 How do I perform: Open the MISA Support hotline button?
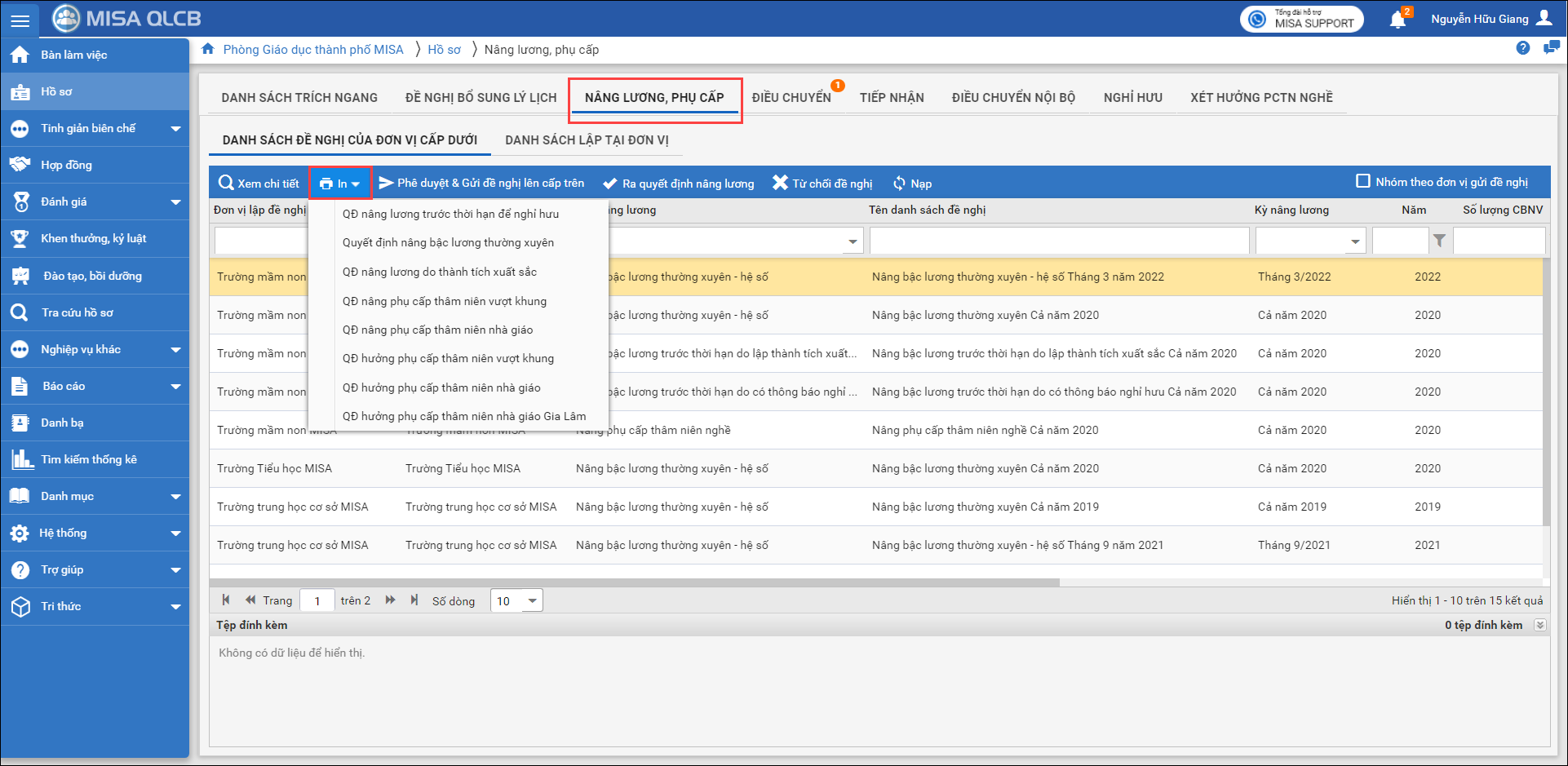[x=1301, y=19]
